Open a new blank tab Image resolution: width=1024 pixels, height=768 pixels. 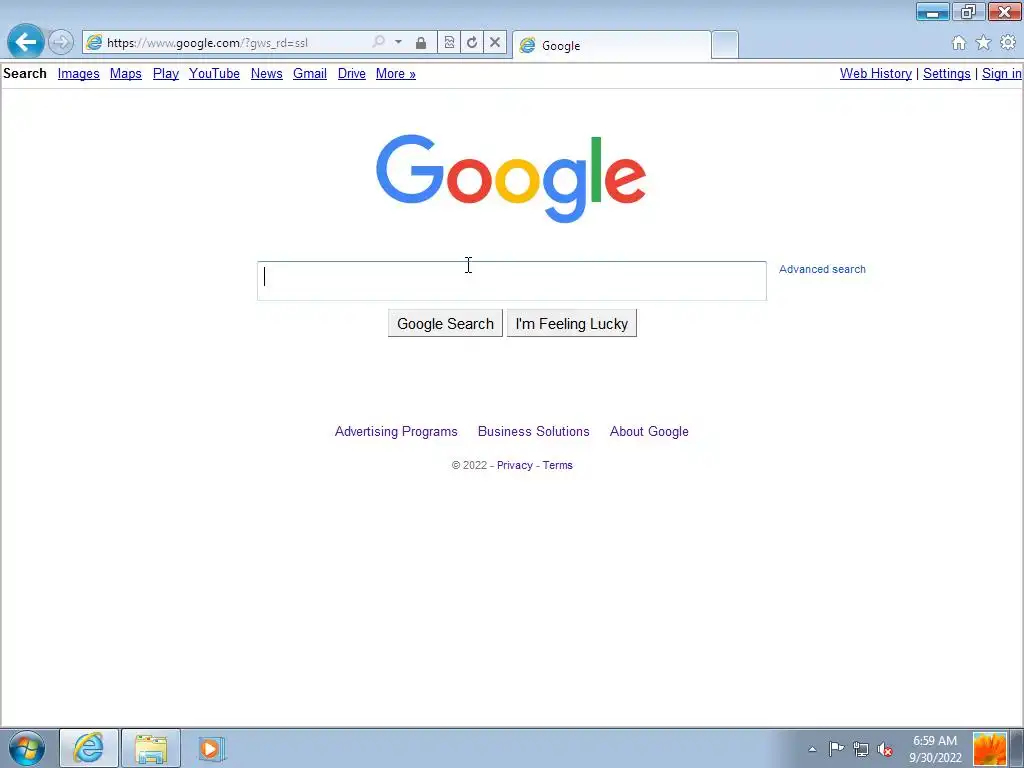point(725,45)
